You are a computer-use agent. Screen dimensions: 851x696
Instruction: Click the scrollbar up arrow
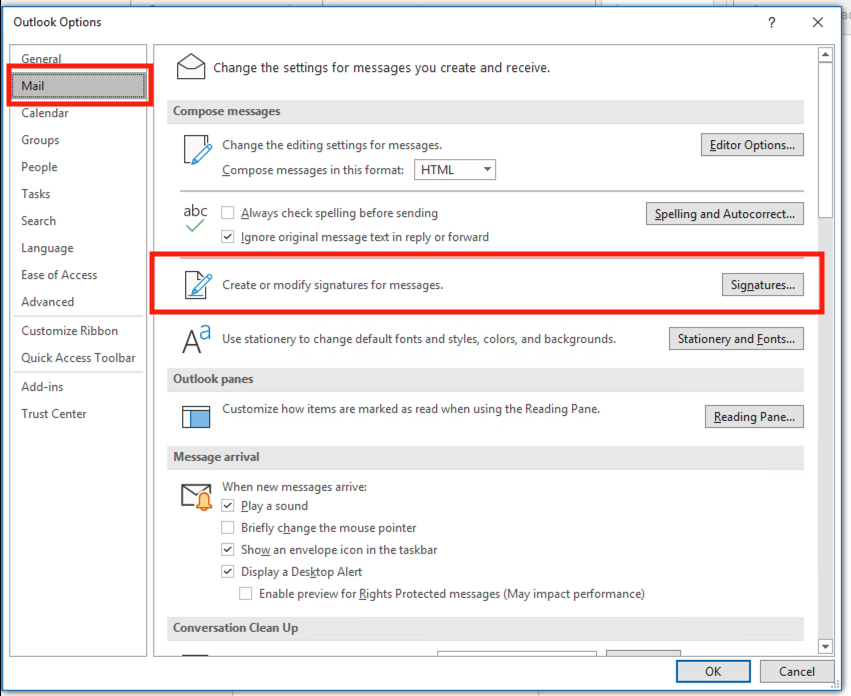825,54
